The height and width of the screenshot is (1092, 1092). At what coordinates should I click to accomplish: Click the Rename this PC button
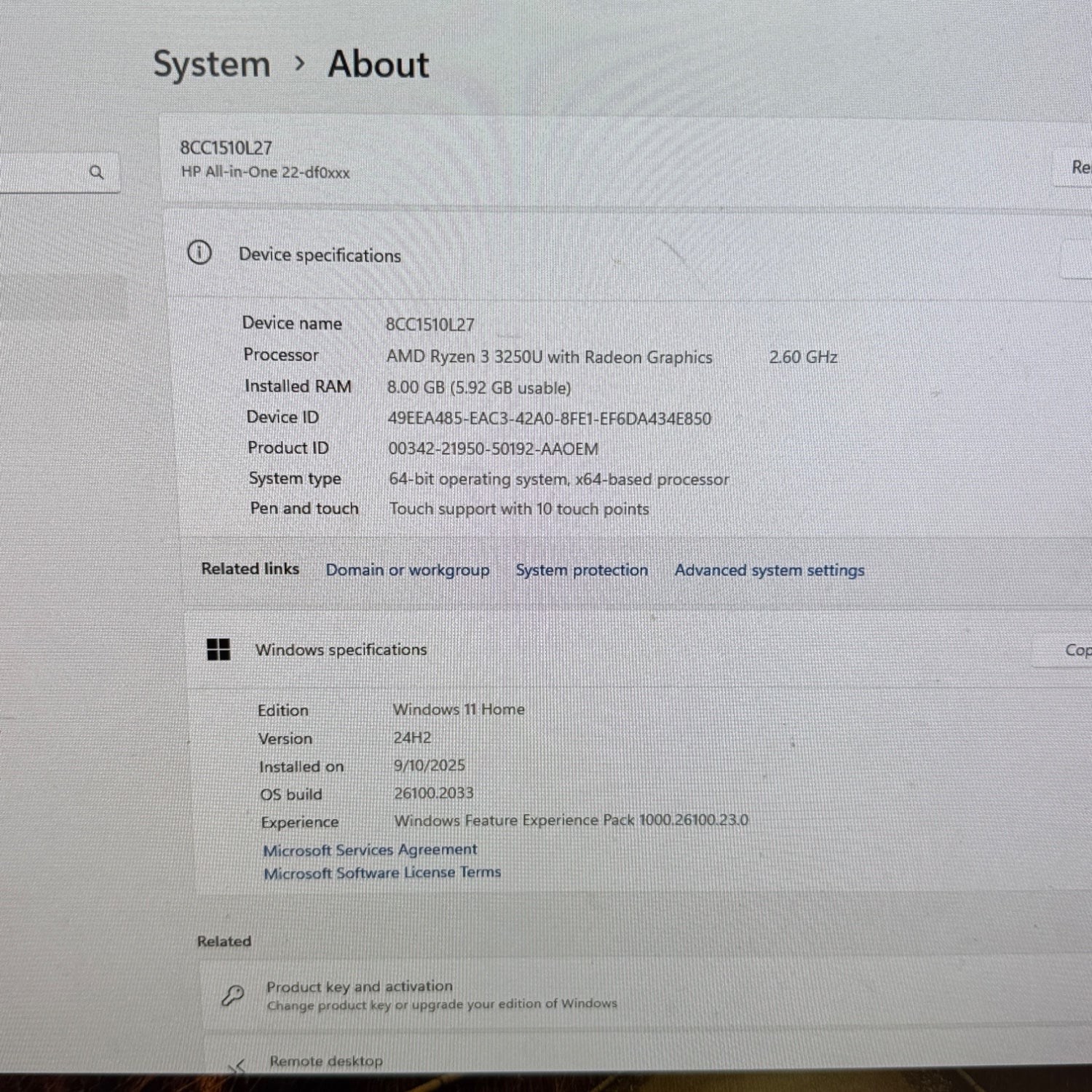coord(1077,167)
